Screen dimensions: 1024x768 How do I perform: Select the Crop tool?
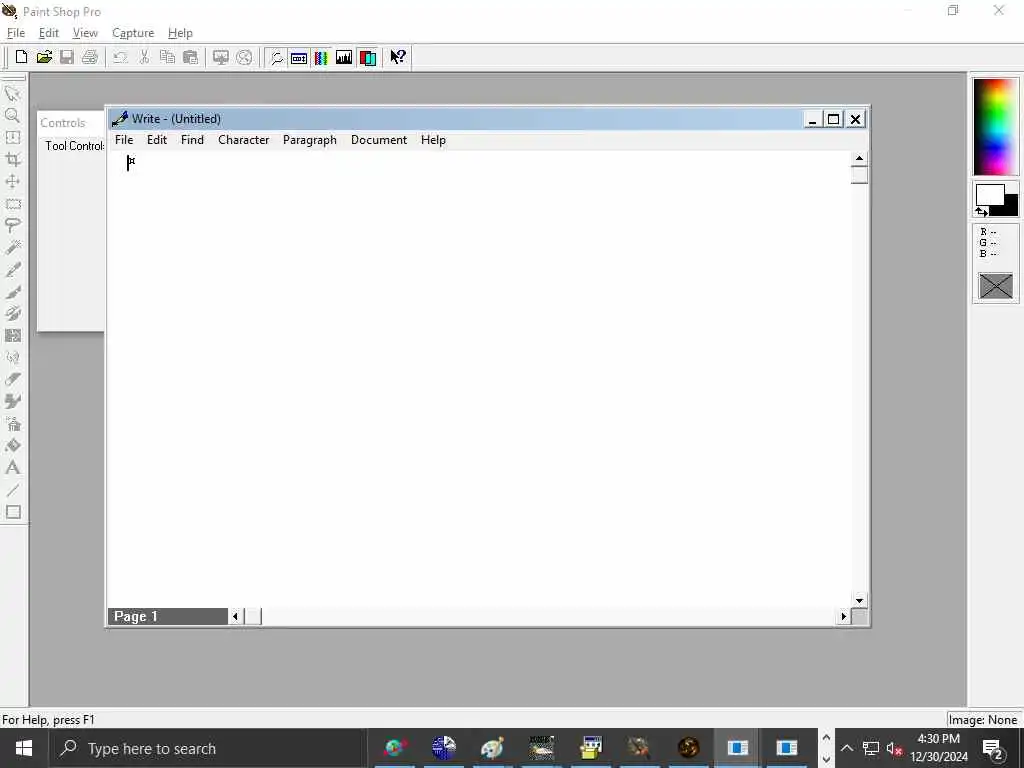[x=12, y=160]
